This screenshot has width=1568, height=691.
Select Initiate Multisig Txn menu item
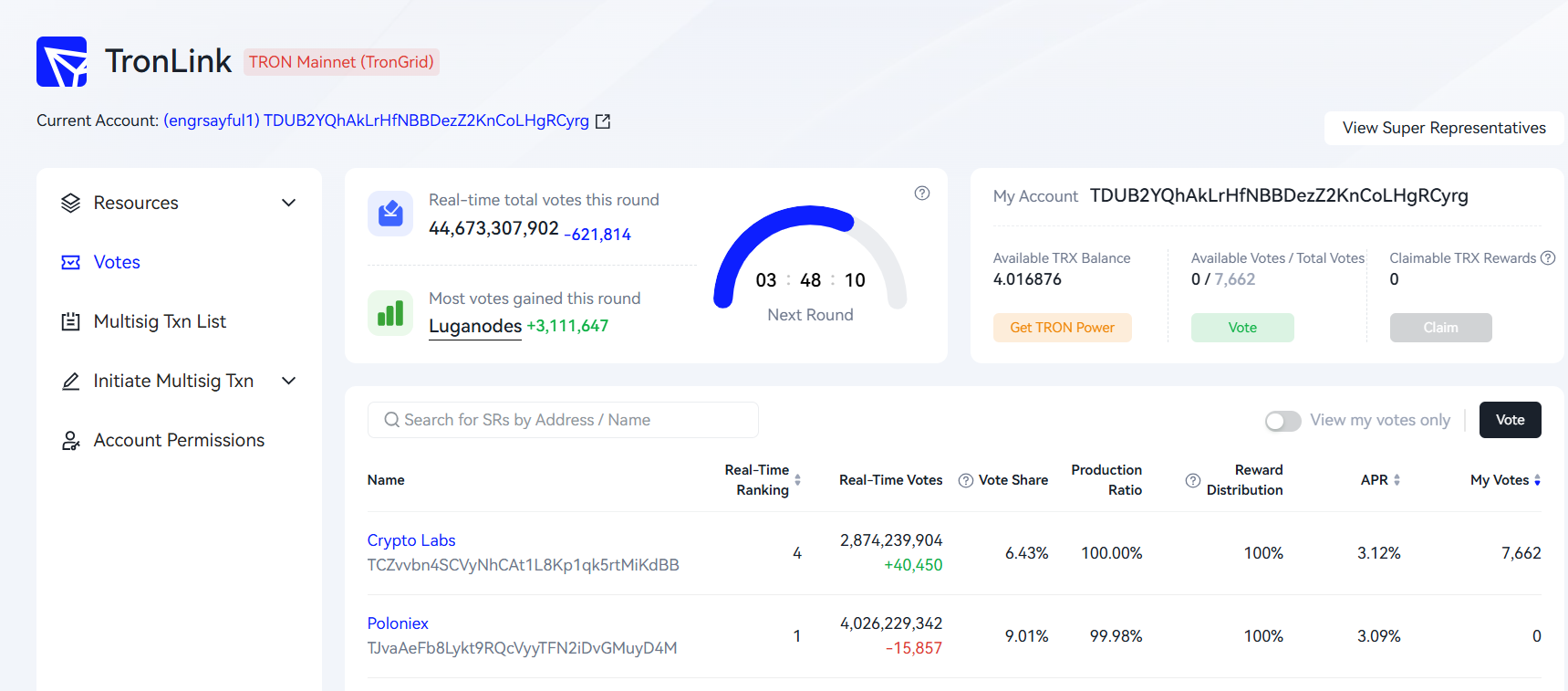click(x=173, y=381)
